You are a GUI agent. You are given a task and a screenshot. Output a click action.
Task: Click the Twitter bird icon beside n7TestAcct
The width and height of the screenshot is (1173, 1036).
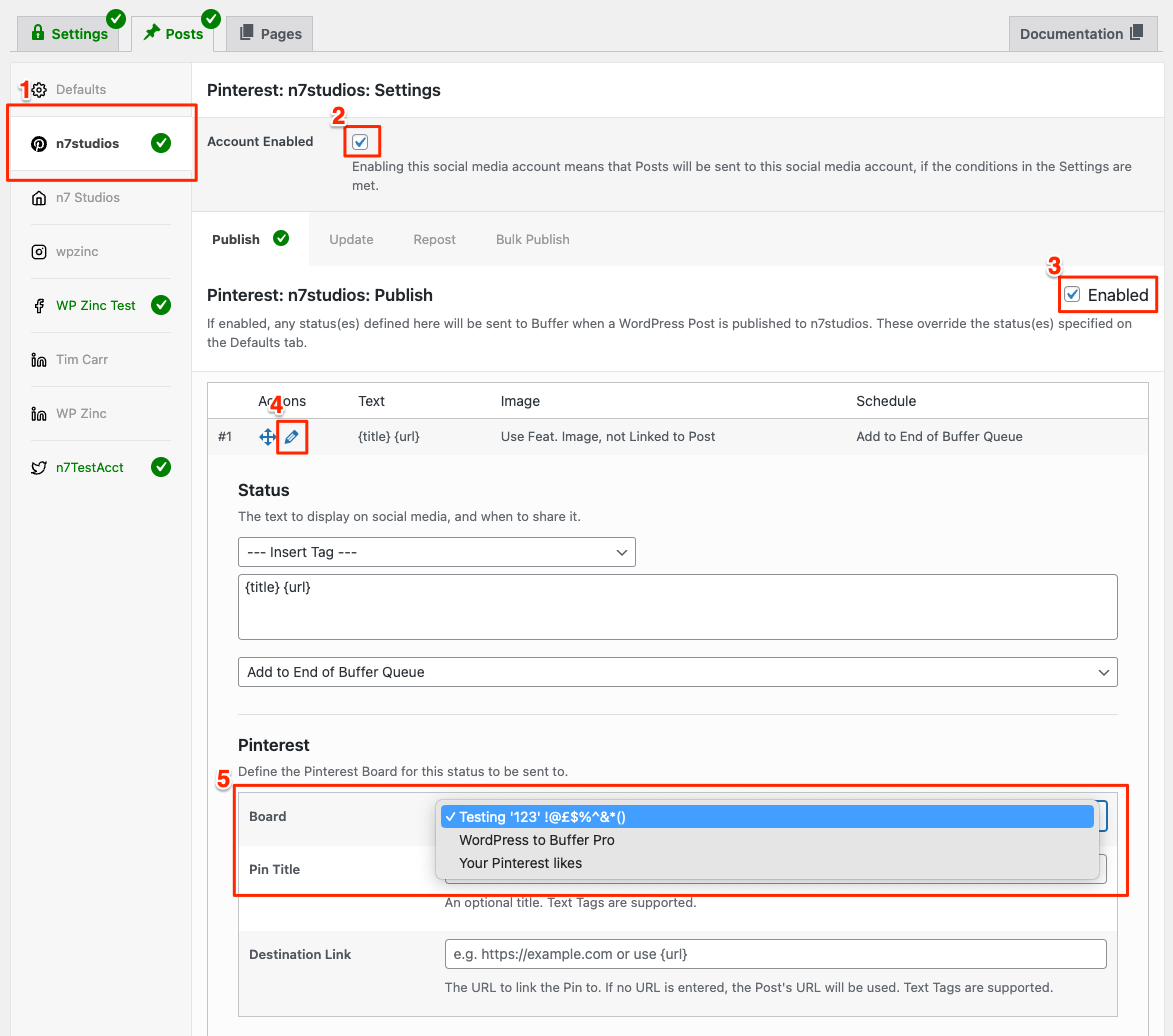[x=39, y=468]
